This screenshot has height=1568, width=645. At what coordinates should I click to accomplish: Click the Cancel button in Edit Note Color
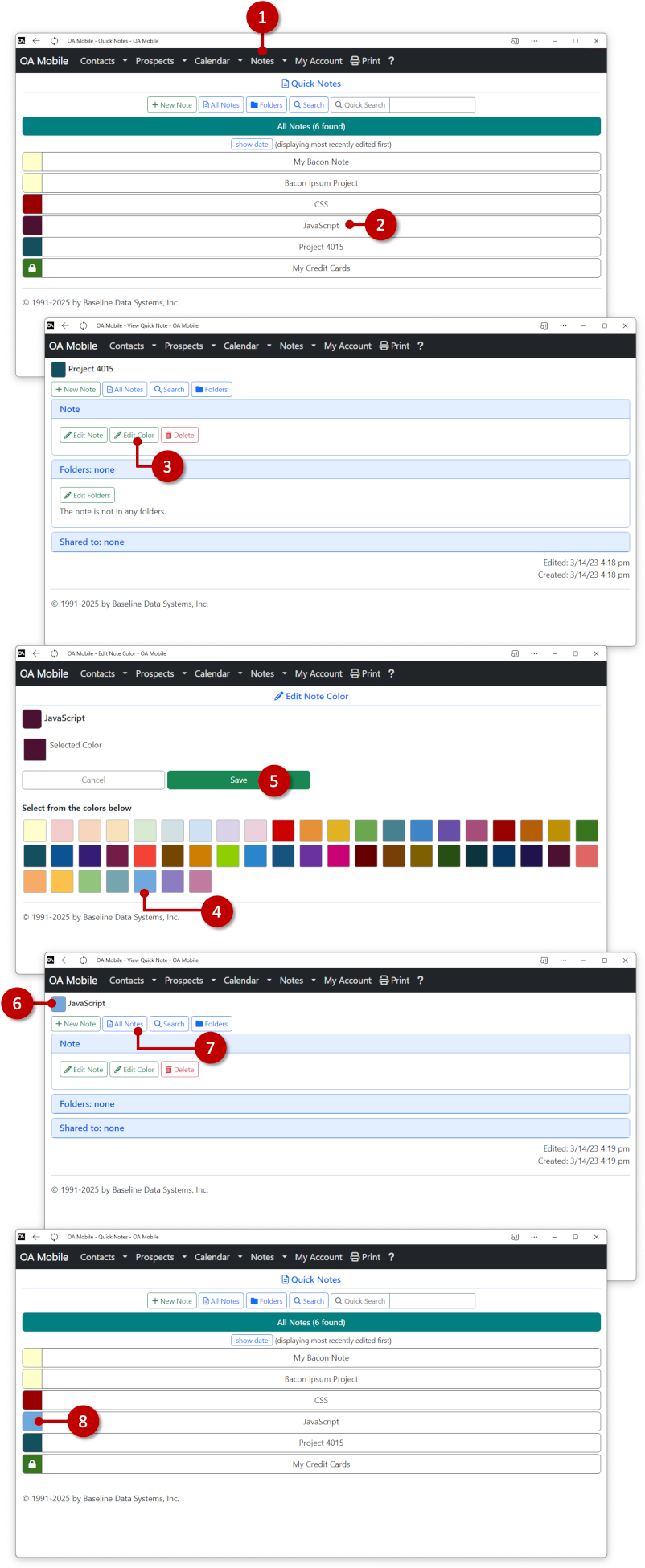[x=93, y=780]
